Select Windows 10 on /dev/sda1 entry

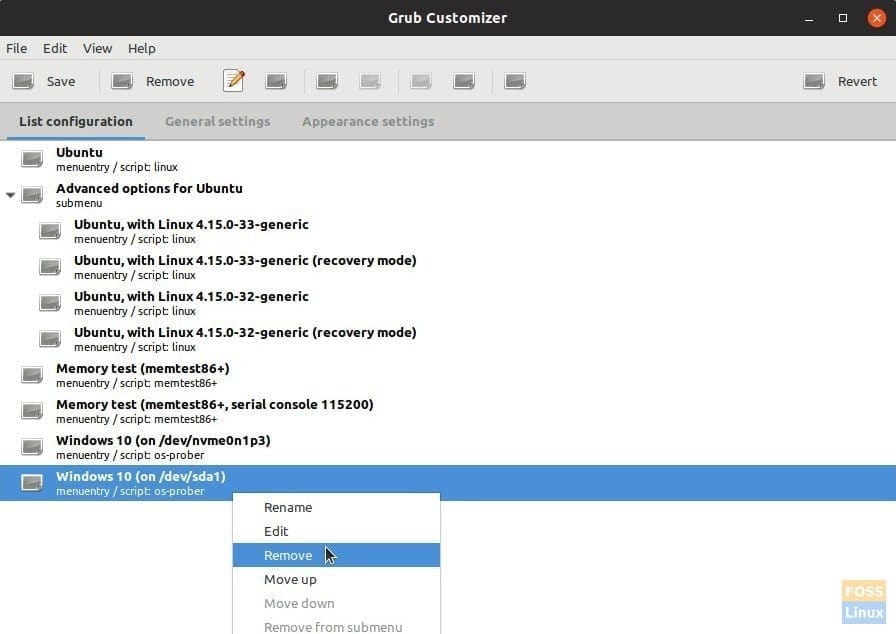click(448, 483)
